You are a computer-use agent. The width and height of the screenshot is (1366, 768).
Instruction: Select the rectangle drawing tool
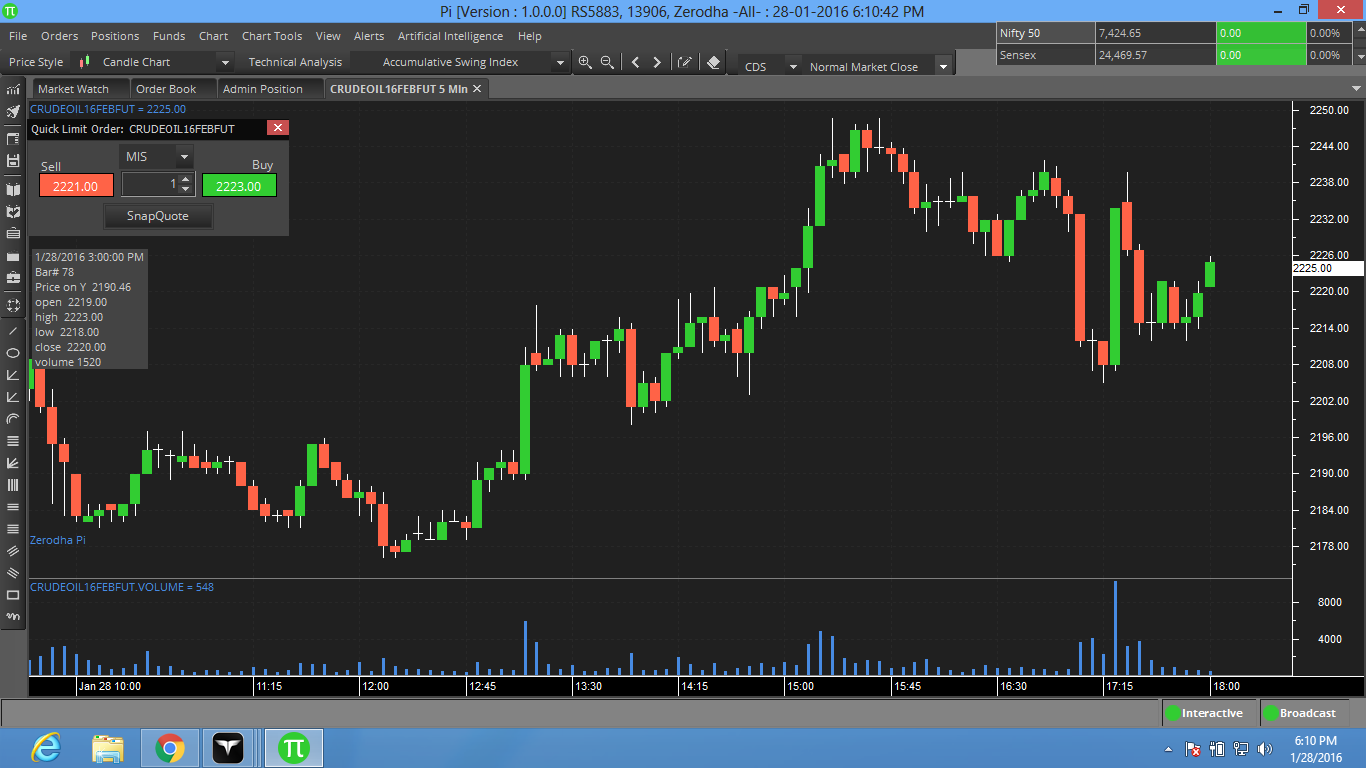(13, 595)
